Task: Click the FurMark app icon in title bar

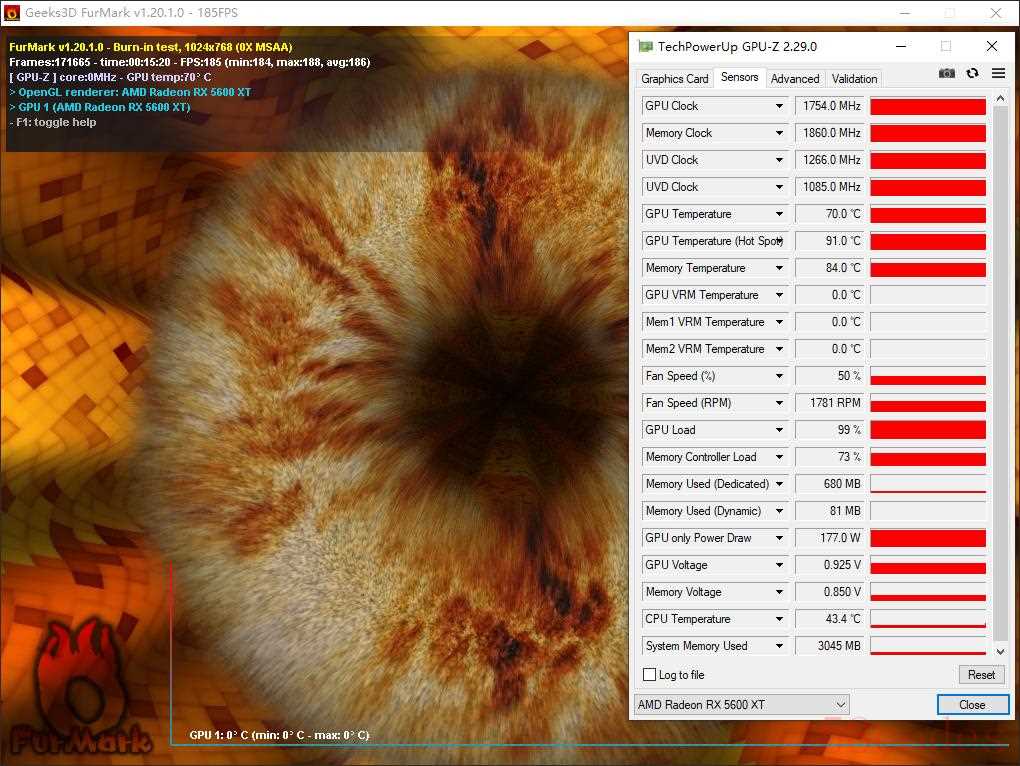Action: [x=12, y=12]
